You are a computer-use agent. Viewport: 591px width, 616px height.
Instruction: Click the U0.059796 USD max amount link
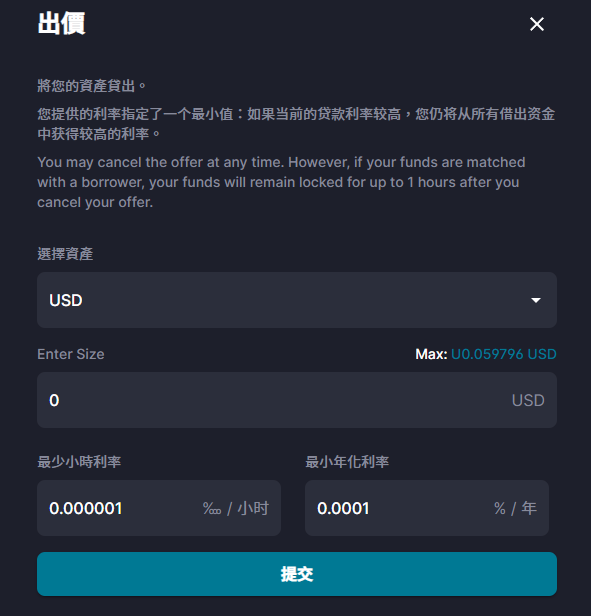[x=504, y=354]
